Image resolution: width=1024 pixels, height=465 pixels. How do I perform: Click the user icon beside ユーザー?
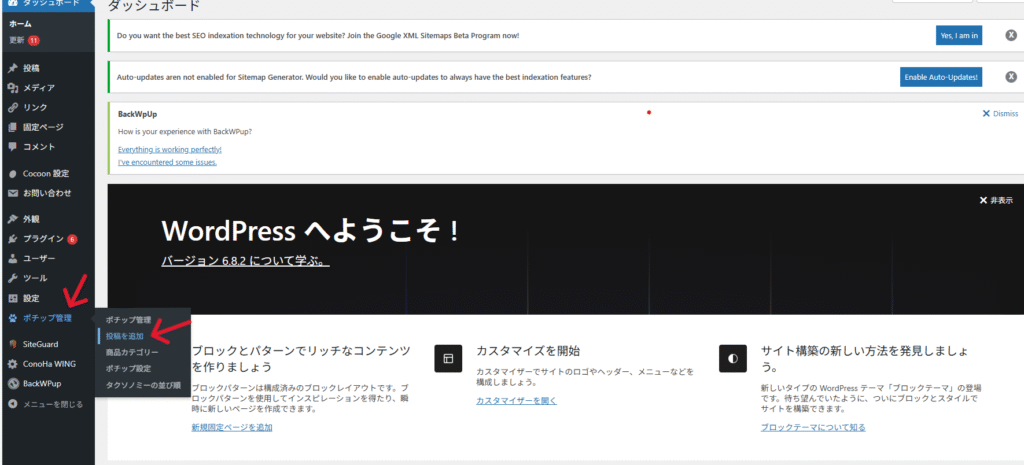click(12, 259)
